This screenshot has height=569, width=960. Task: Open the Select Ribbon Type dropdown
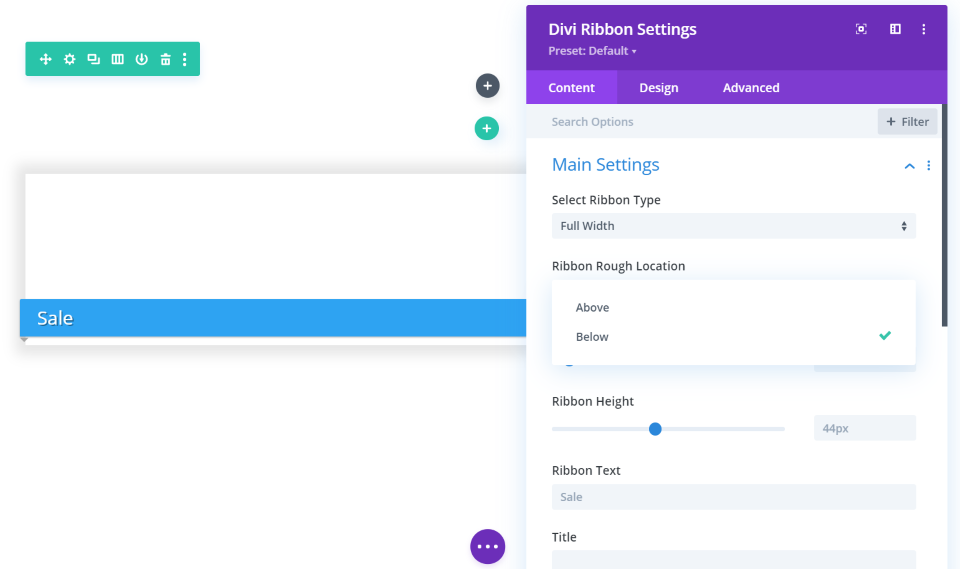pos(733,226)
